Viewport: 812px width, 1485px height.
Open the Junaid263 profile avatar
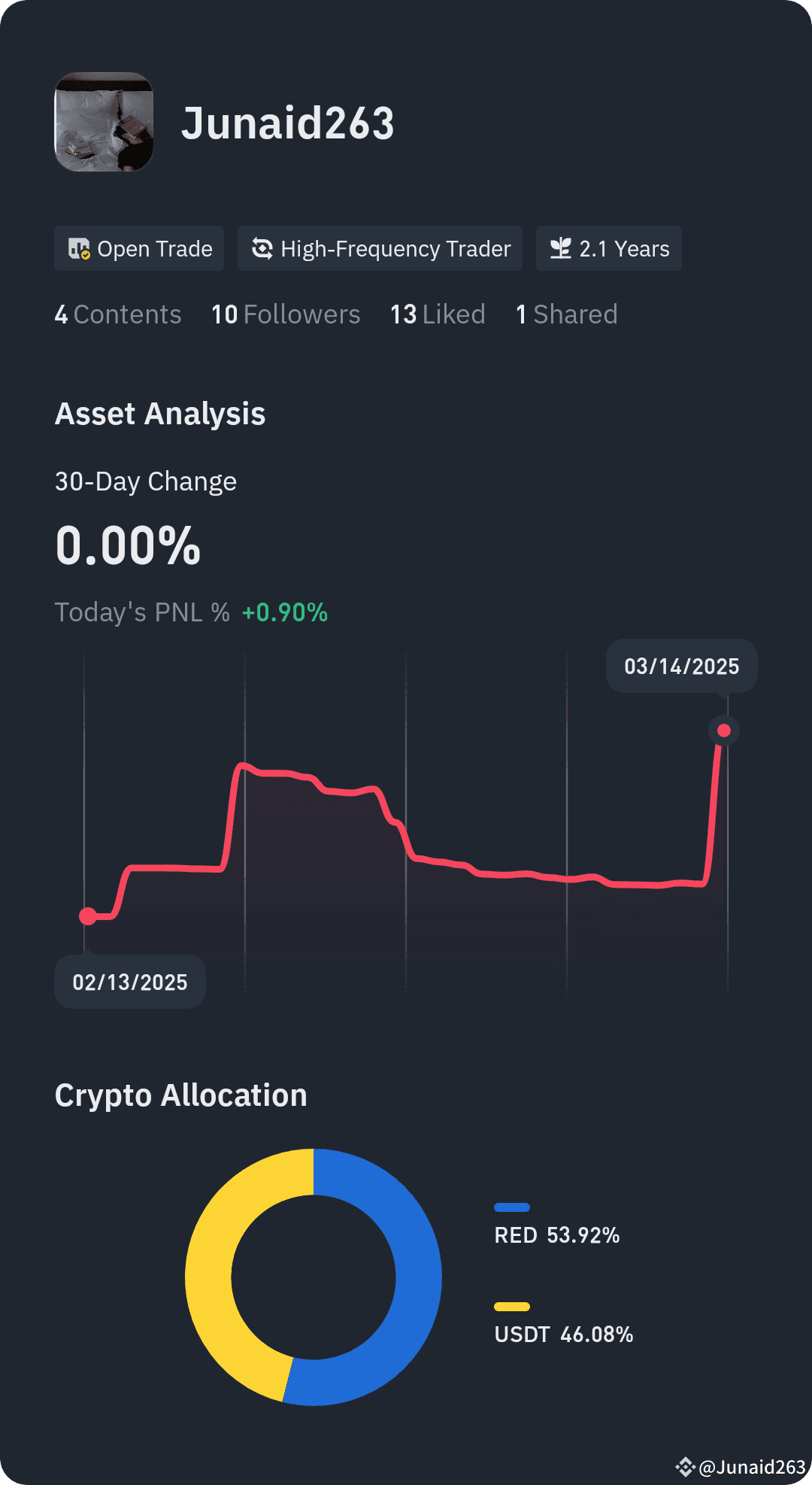[104, 122]
